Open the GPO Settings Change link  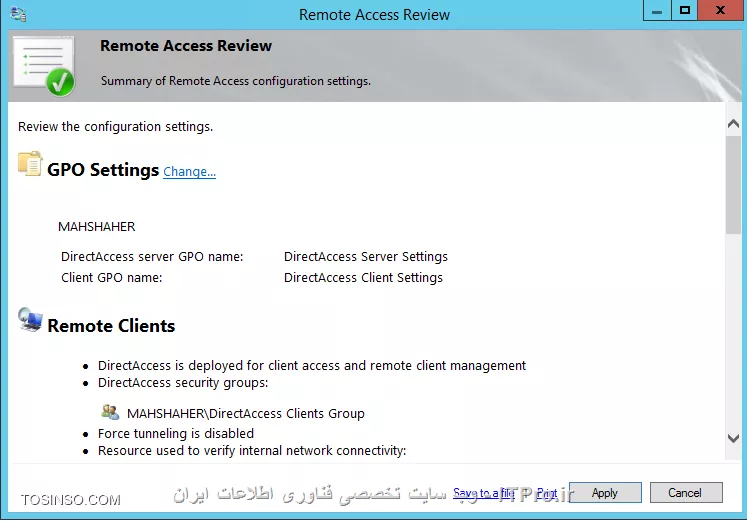coord(190,171)
